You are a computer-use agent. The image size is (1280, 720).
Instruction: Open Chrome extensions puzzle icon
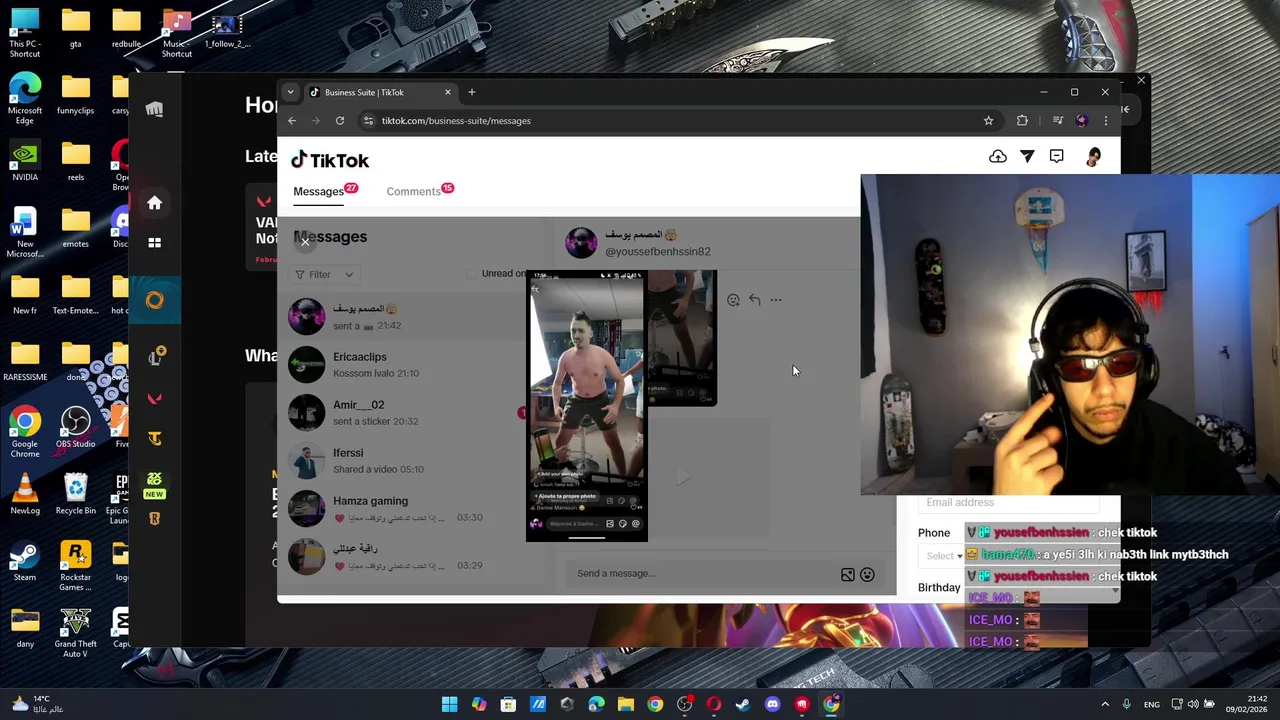coord(1022,121)
